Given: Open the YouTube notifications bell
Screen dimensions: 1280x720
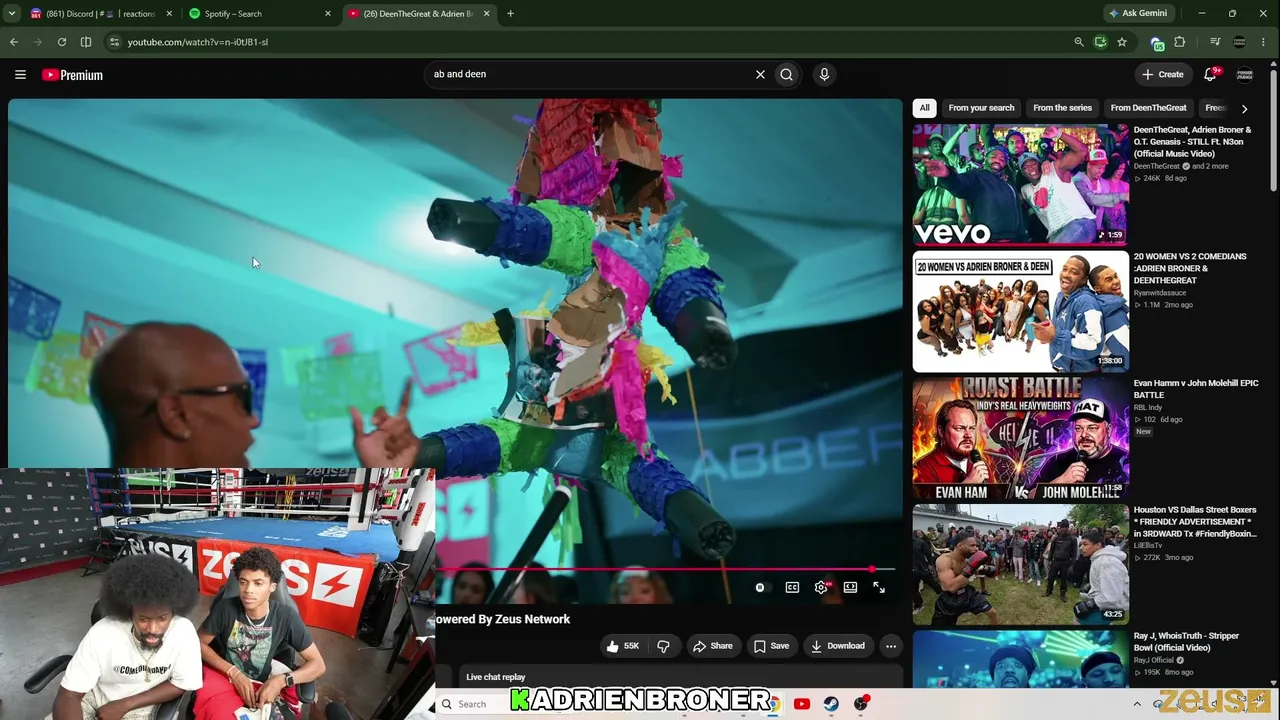Looking at the screenshot, I should tap(1210, 74).
